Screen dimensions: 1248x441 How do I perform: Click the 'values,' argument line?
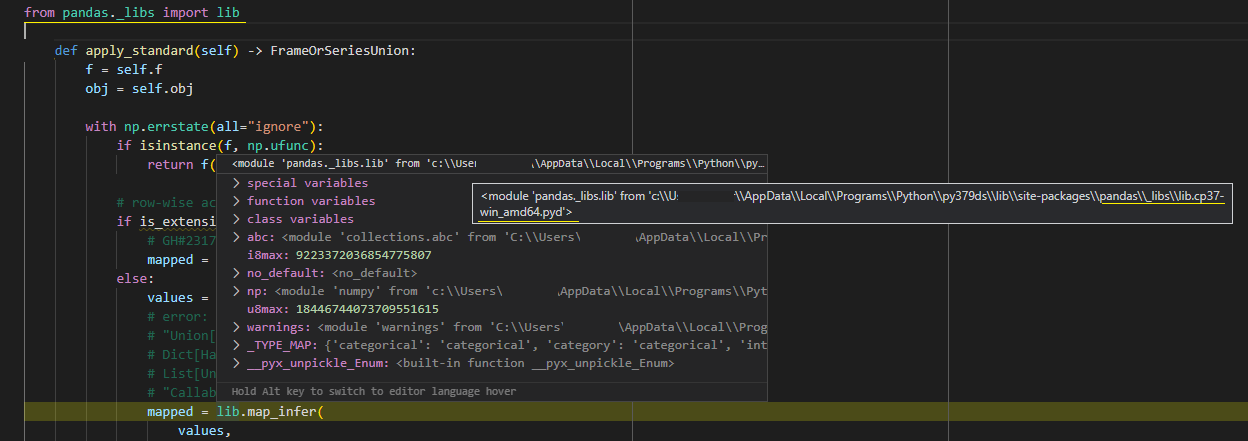click(204, 431)
